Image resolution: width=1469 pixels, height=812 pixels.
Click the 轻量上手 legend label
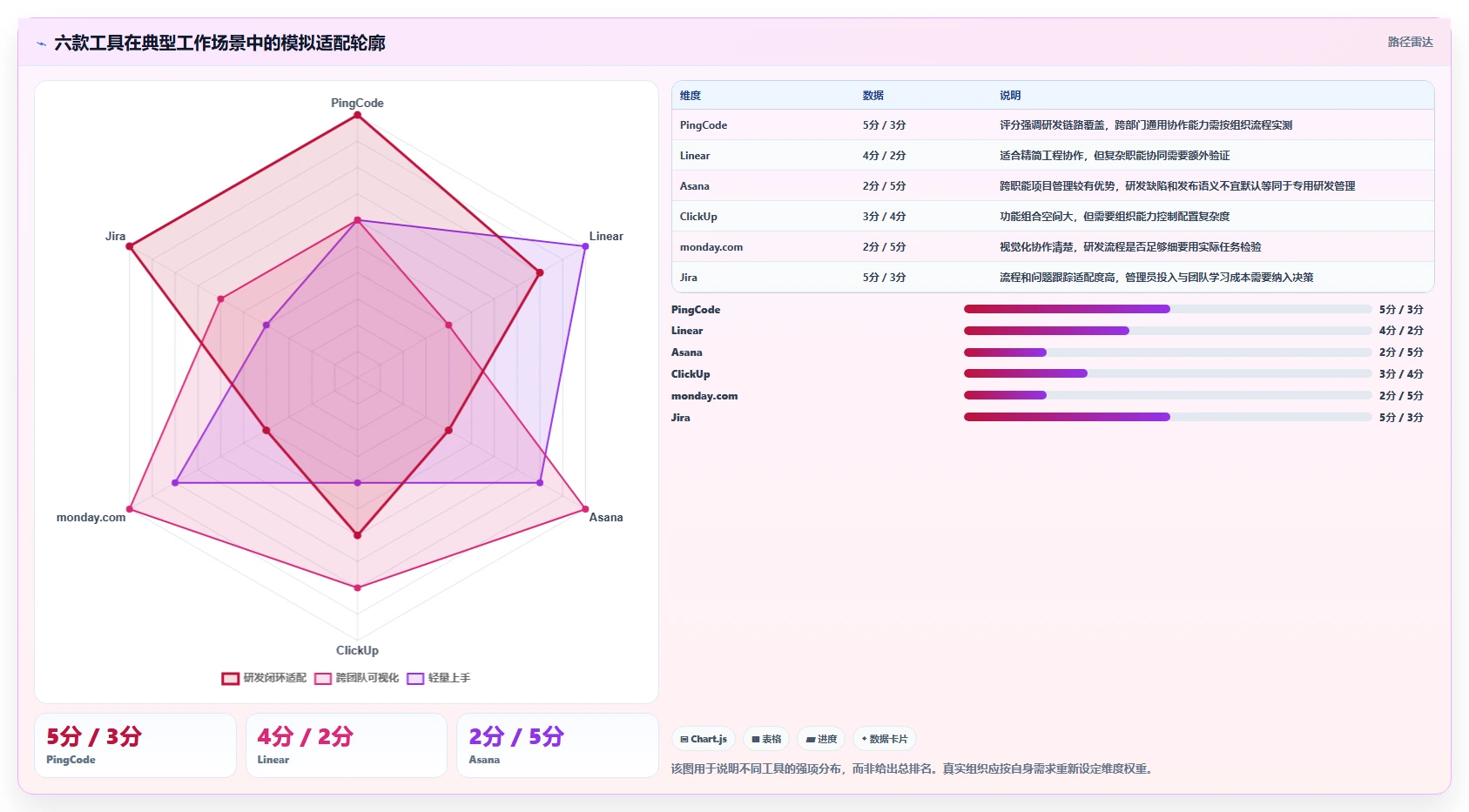(449, 678)
